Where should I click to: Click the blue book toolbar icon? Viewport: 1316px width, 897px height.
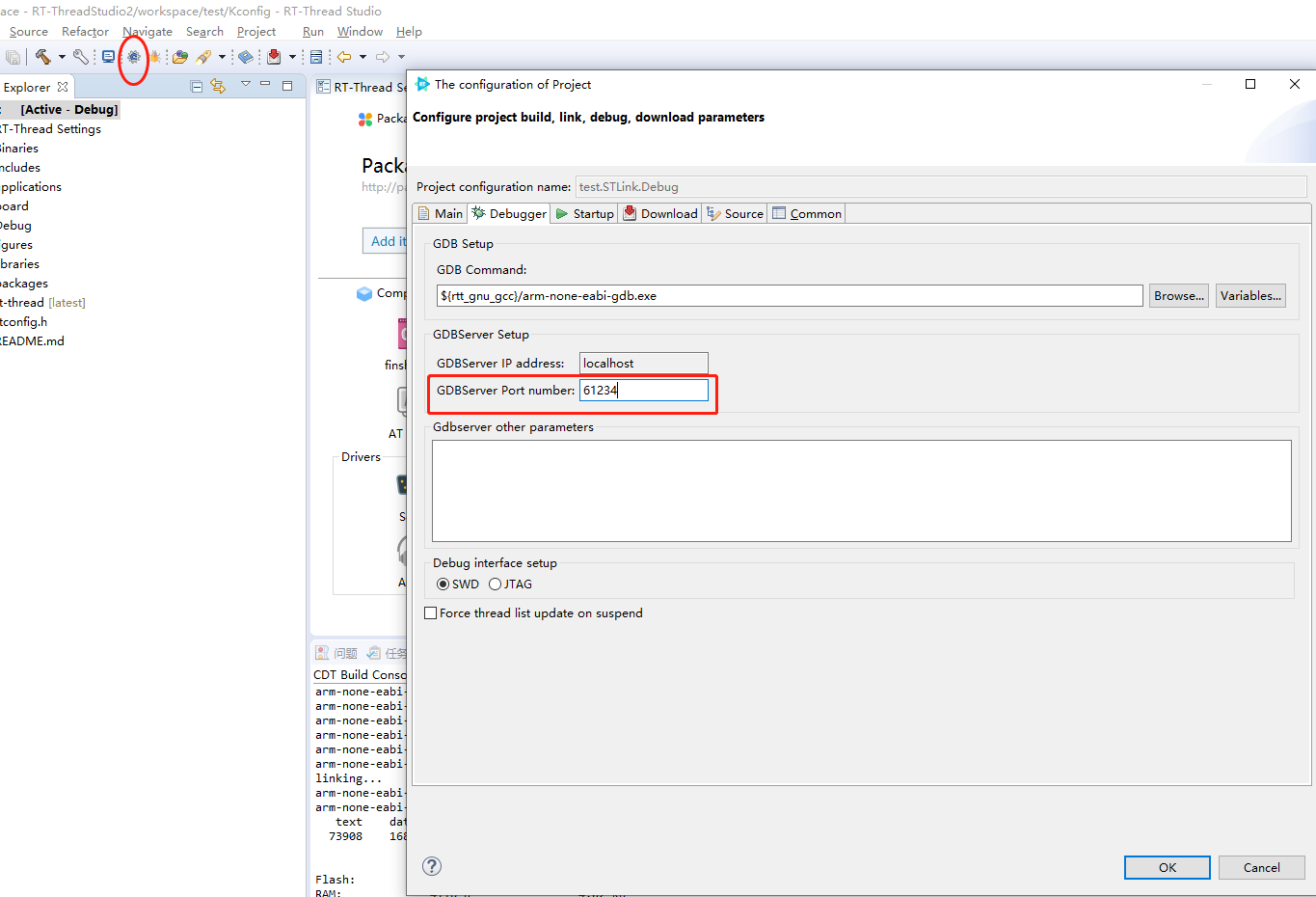click(x=246, y=57)
